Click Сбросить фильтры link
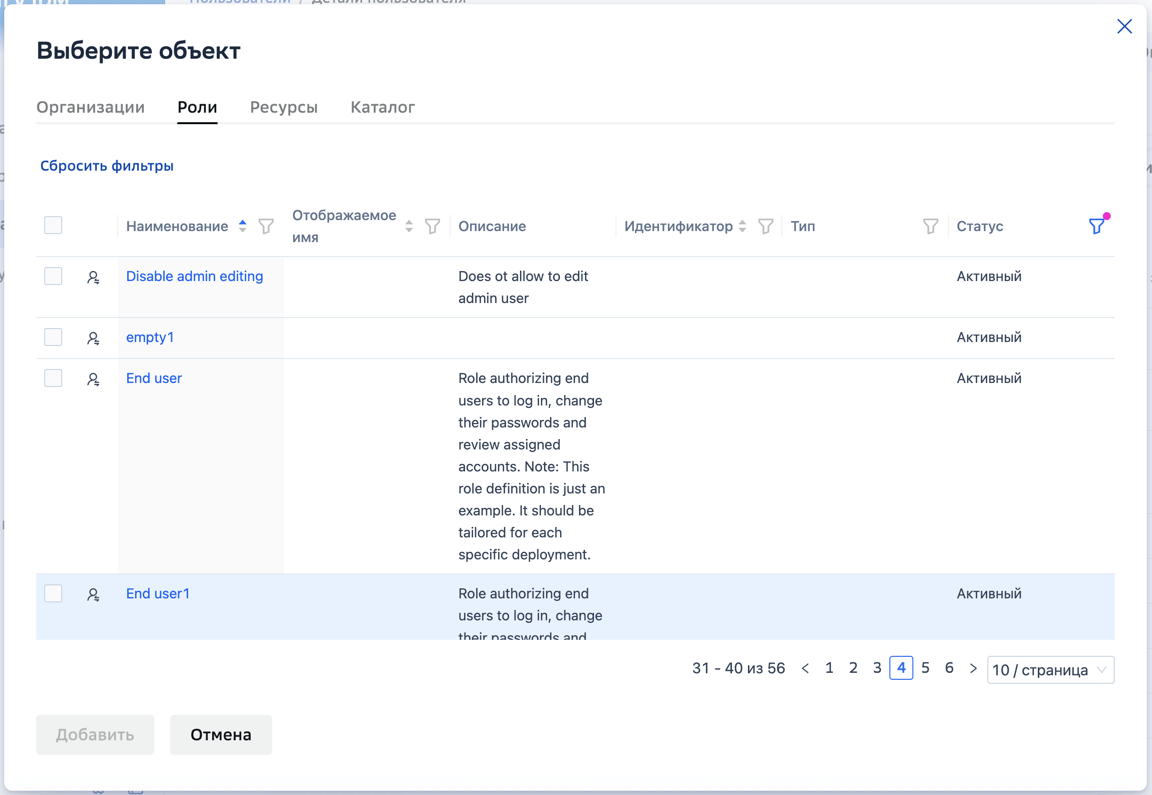The width and height of the screenshot is (1152, 795). [107, 166]
